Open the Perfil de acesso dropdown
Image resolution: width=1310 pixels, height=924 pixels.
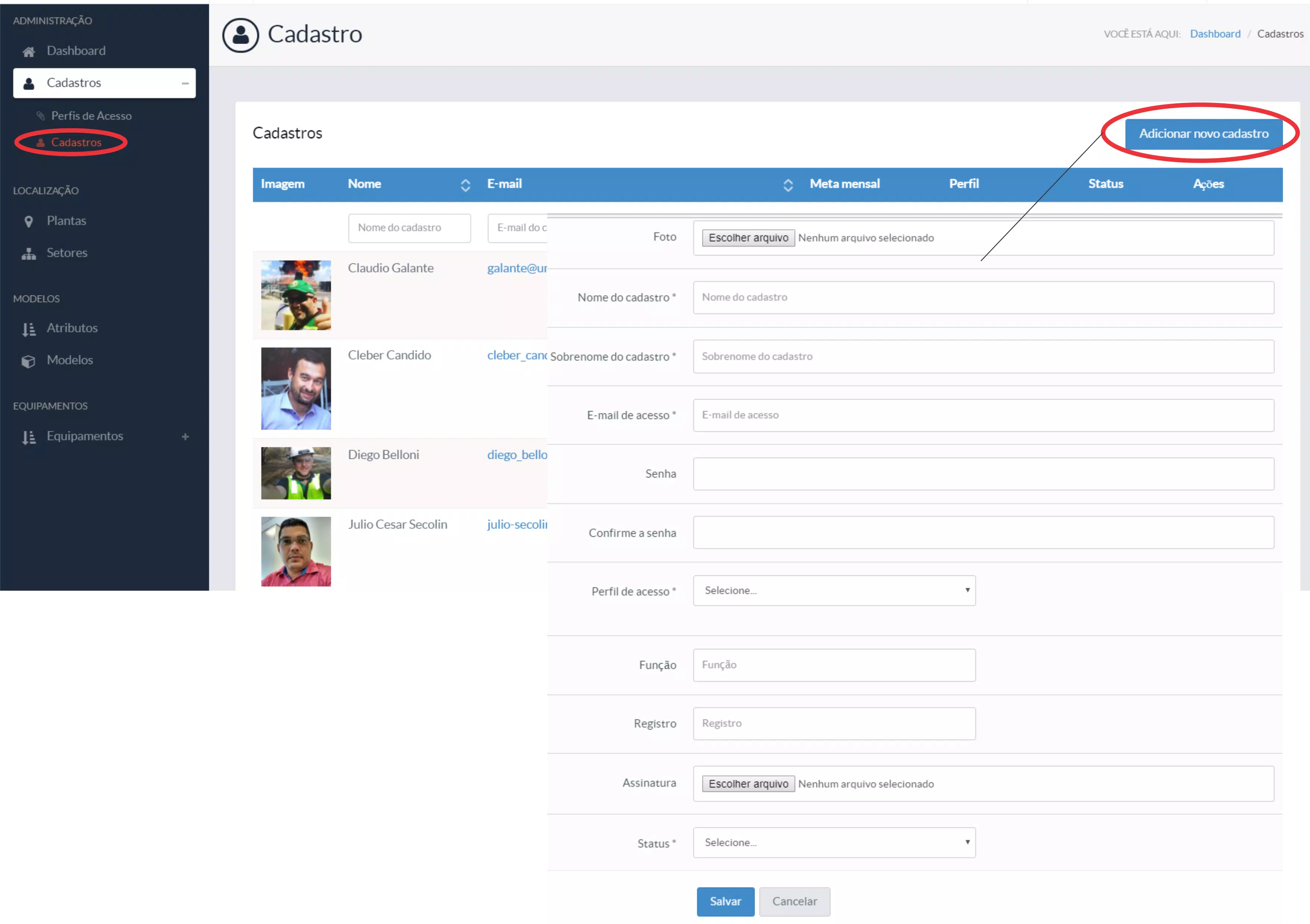click(834, 591)
